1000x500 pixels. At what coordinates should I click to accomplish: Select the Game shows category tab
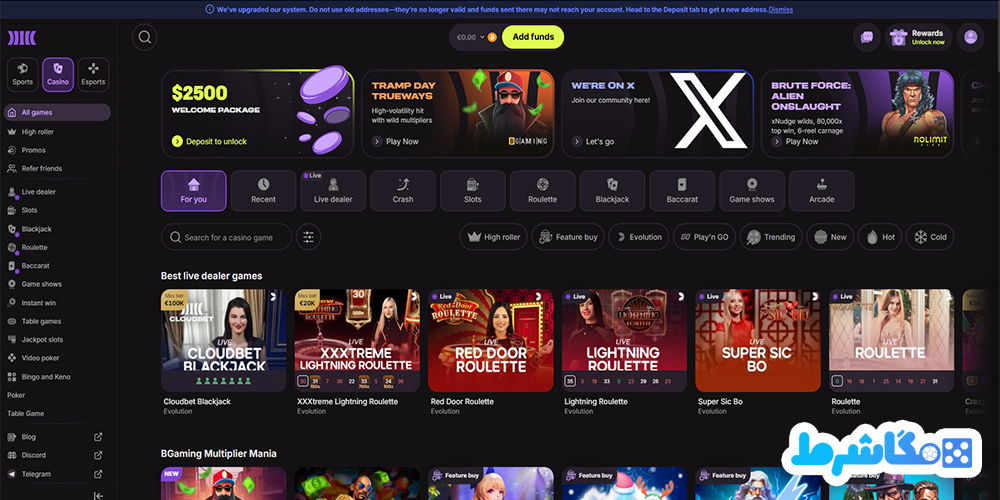(752, 191)
